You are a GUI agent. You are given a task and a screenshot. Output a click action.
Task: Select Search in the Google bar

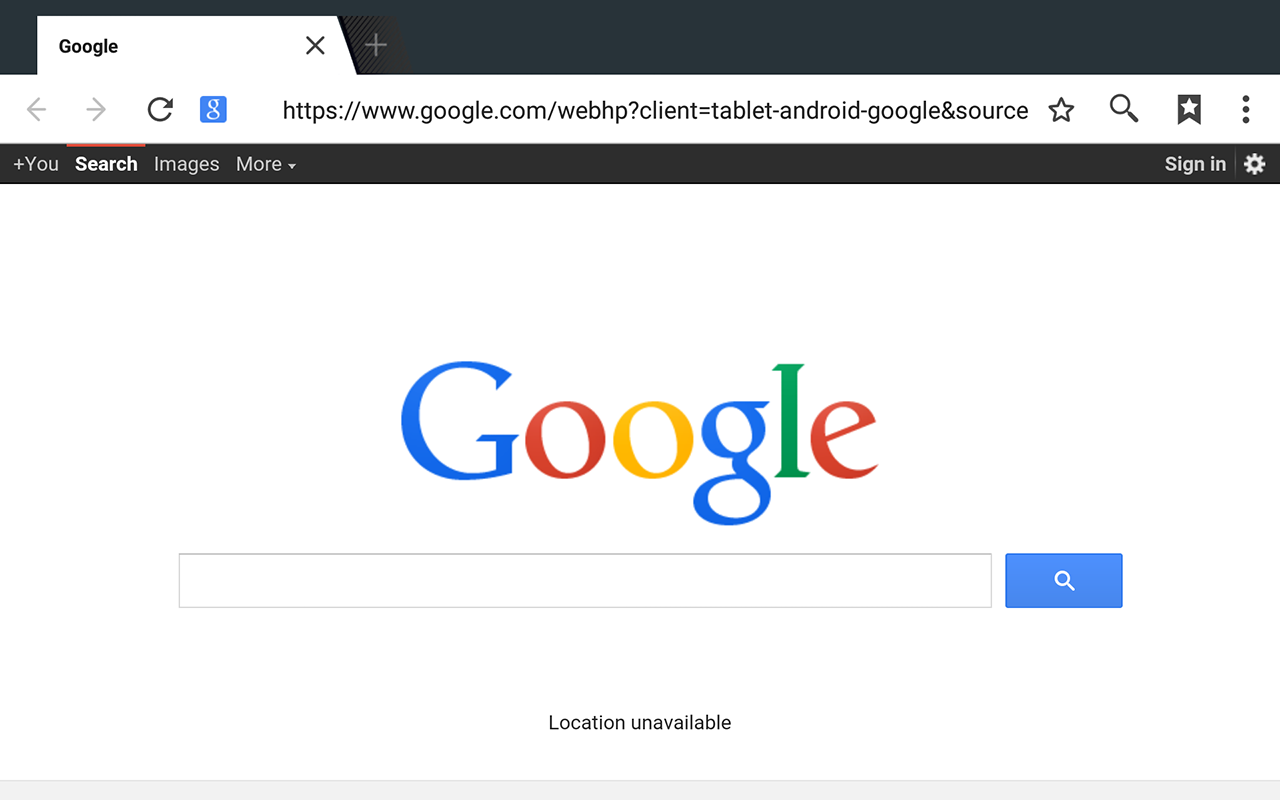106,164
